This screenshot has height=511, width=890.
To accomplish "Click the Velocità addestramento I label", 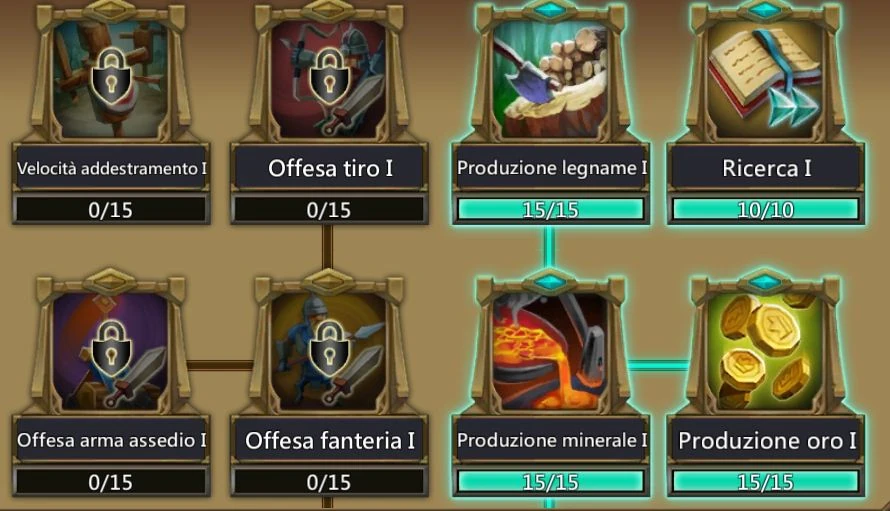I will (x=111, y=168).
